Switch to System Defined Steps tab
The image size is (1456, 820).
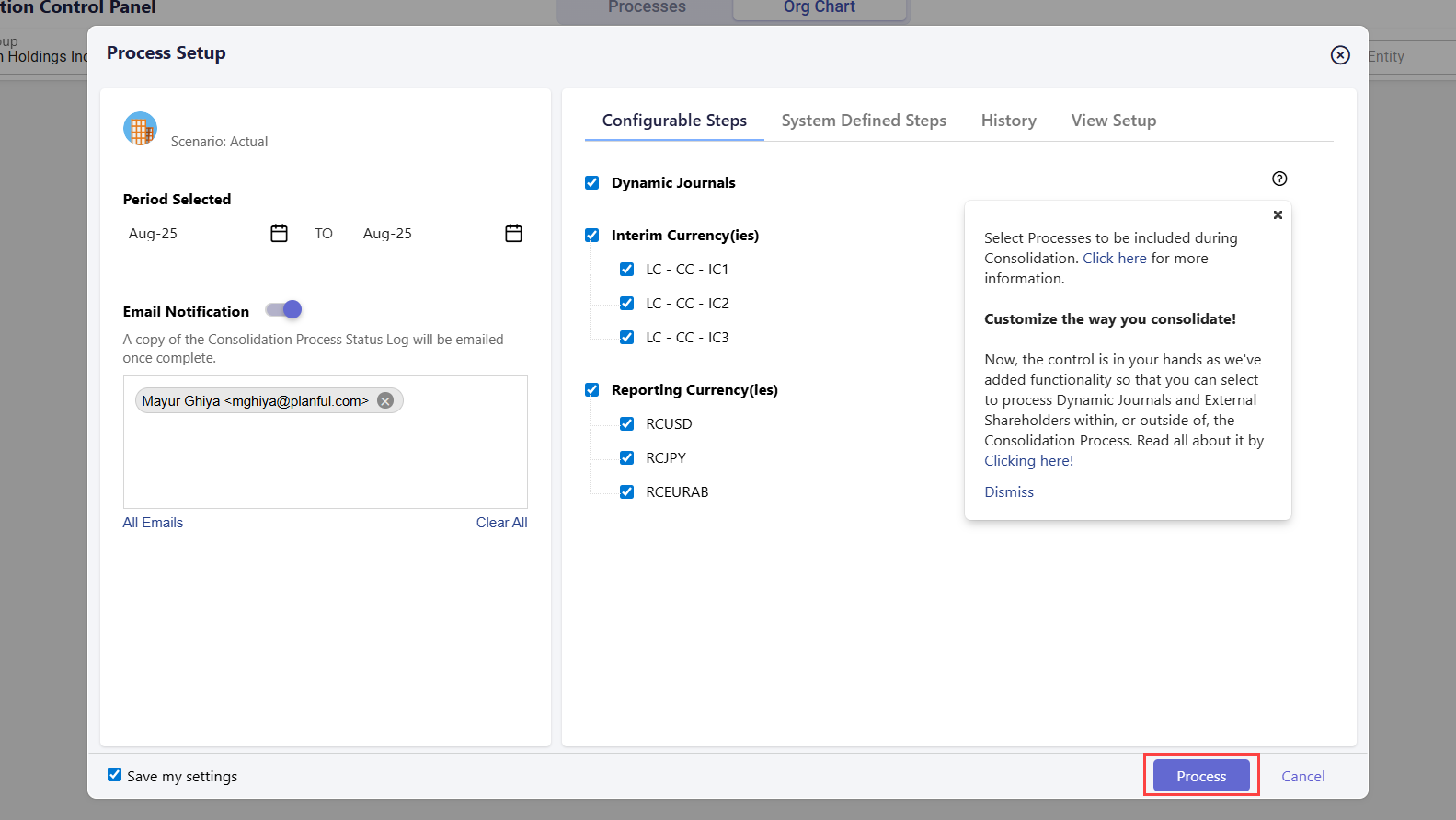point(863,121)
